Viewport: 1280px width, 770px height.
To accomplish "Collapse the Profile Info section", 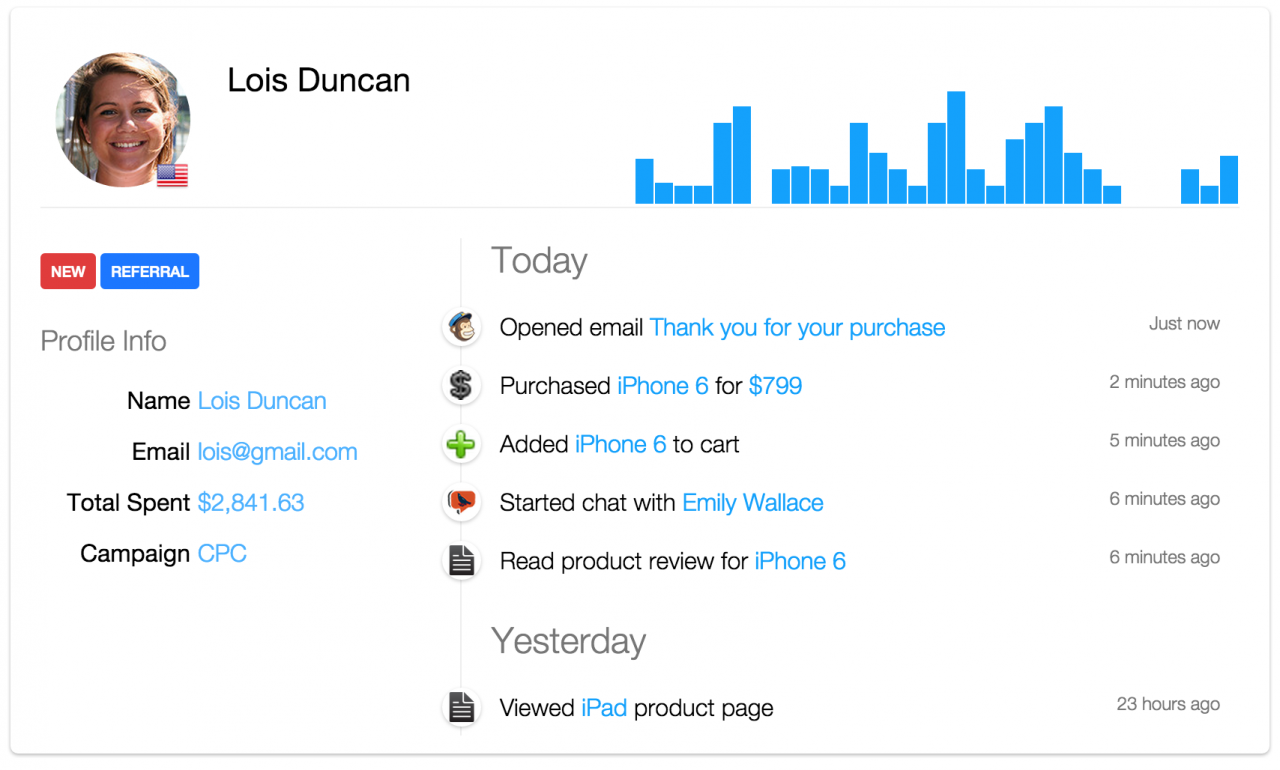I will (103, 341).
